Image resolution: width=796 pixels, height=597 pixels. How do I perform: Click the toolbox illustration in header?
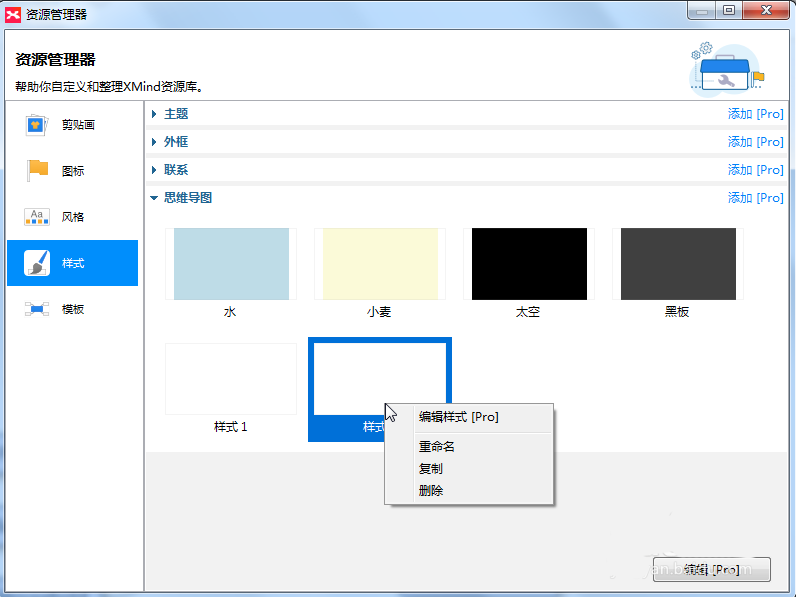[x=726, y=67]
